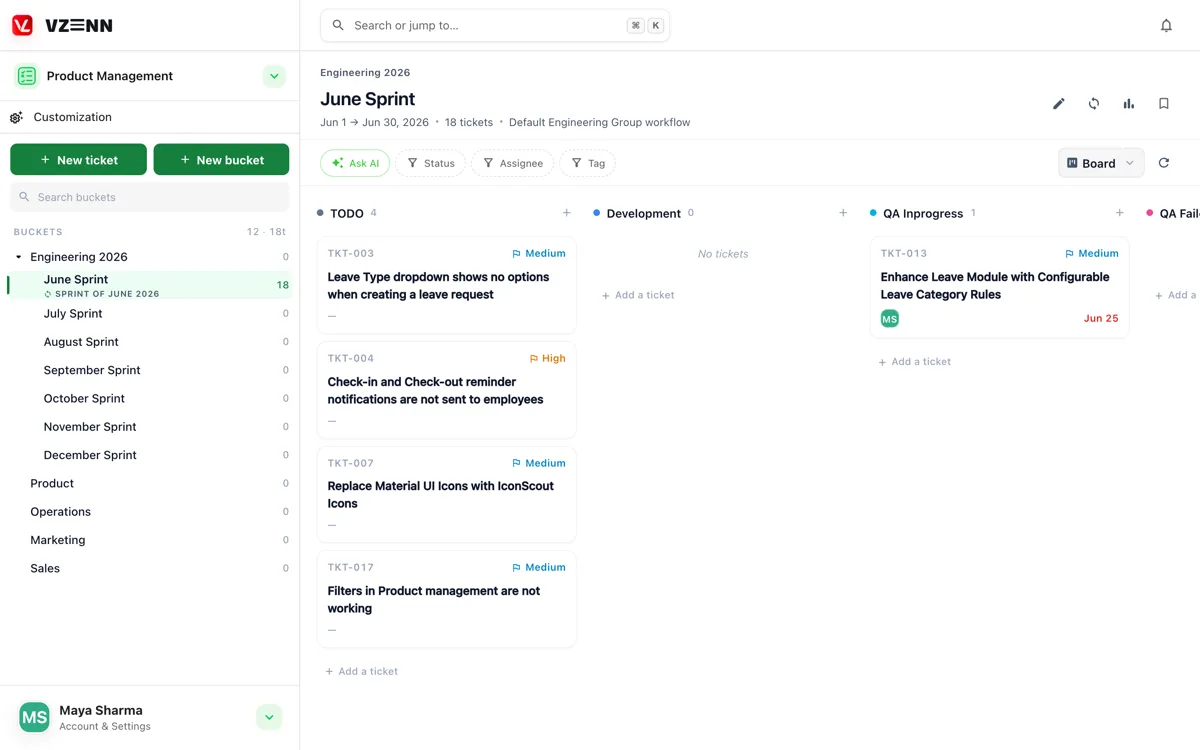The height and width of the screenshot is (750, 1200).
Task: Click Medium priority flag on TKT-013
Action: tap(1092, 254)
